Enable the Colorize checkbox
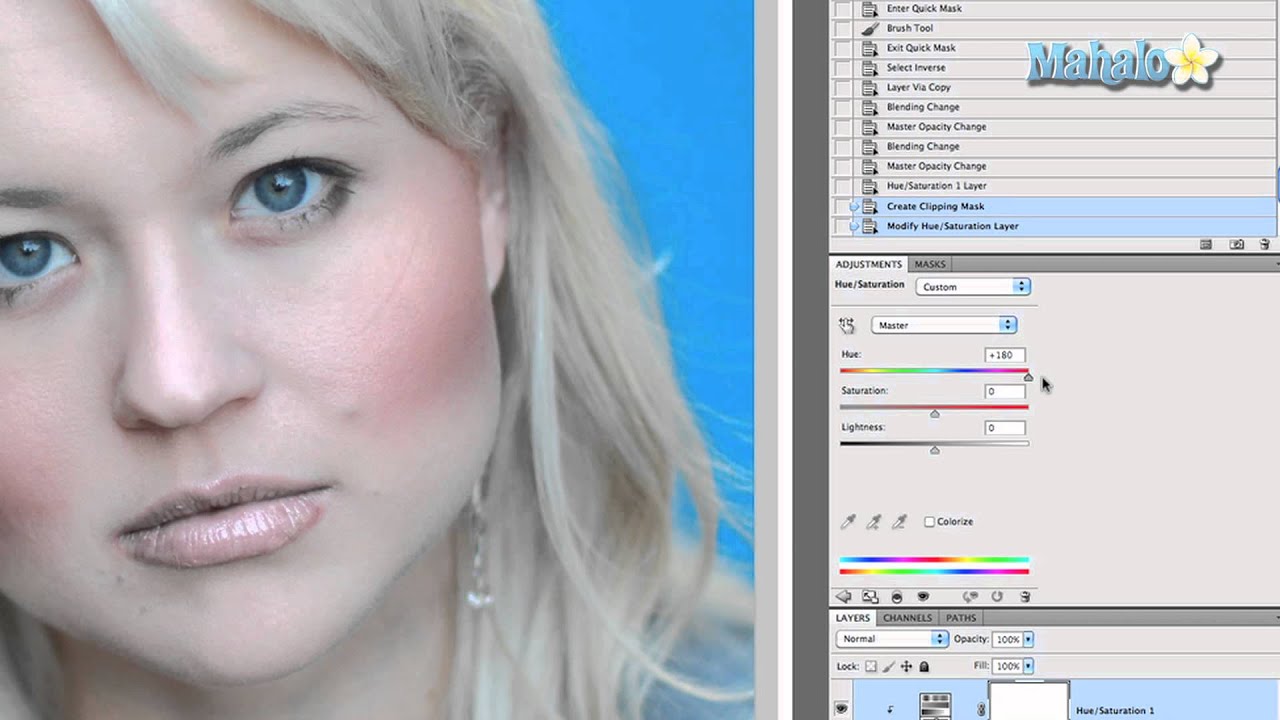This screenshot has width=1280, height=720. pyautogui.click(x=929, y=522)
